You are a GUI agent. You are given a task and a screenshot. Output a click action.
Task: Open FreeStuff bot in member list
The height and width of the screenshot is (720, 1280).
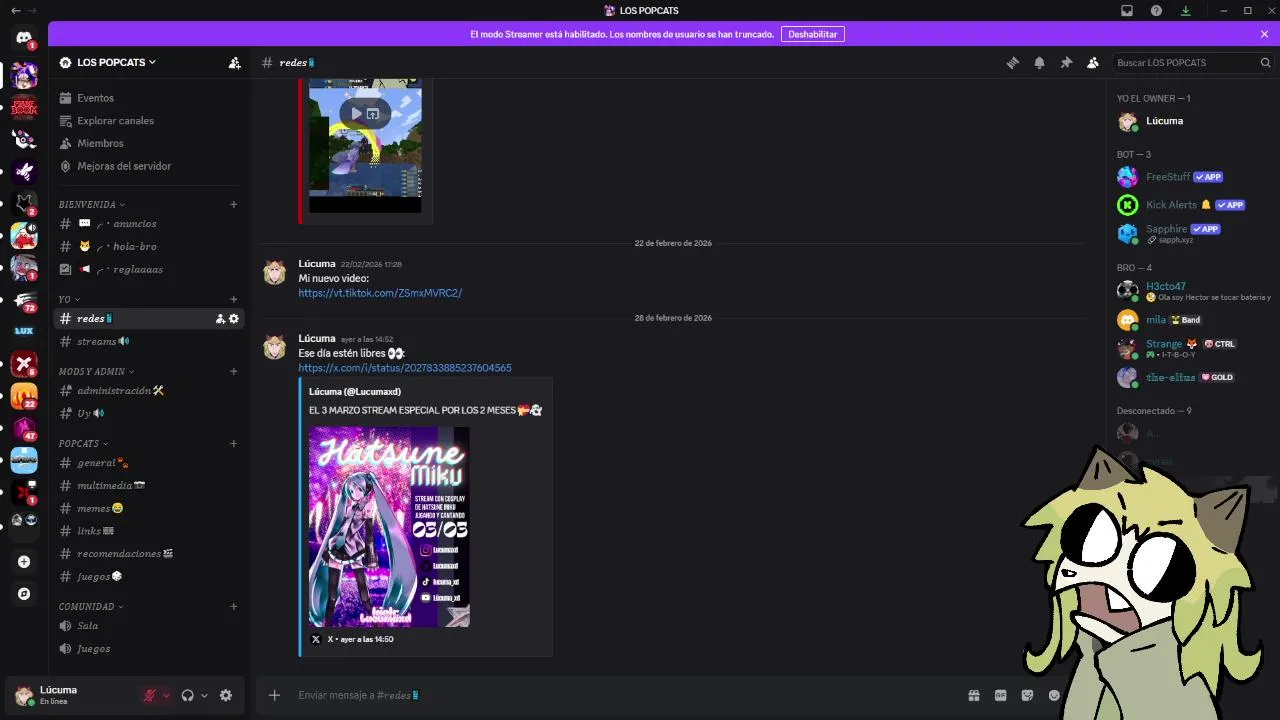pyautogui.click(x=1190, y=177)
